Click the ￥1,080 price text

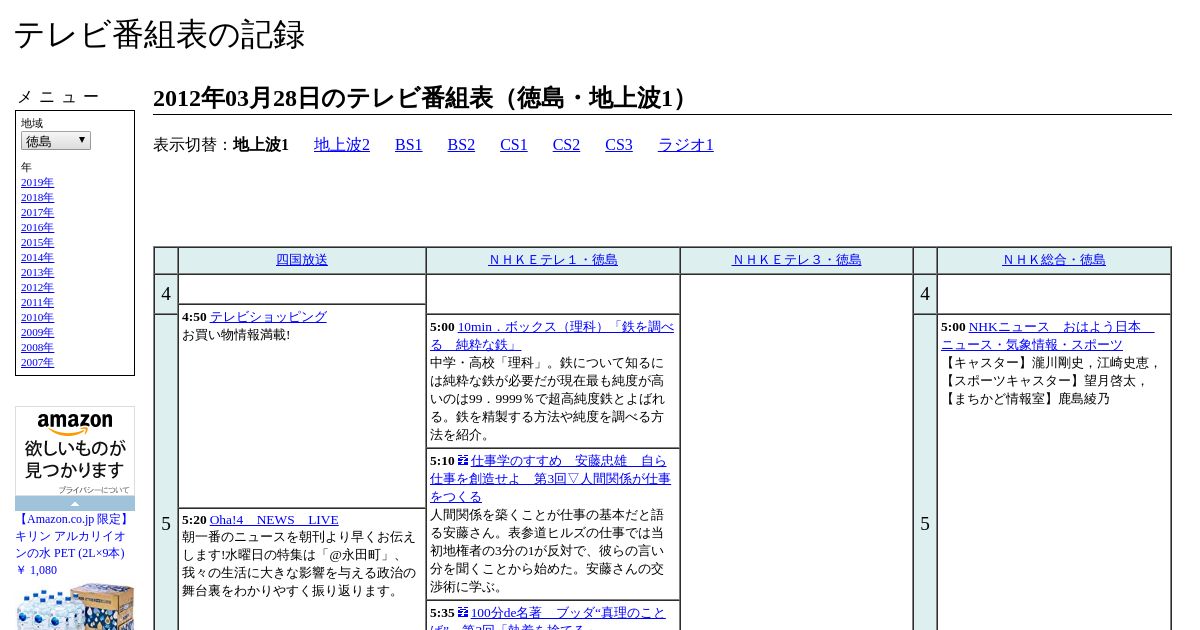[x=36, y=570]
